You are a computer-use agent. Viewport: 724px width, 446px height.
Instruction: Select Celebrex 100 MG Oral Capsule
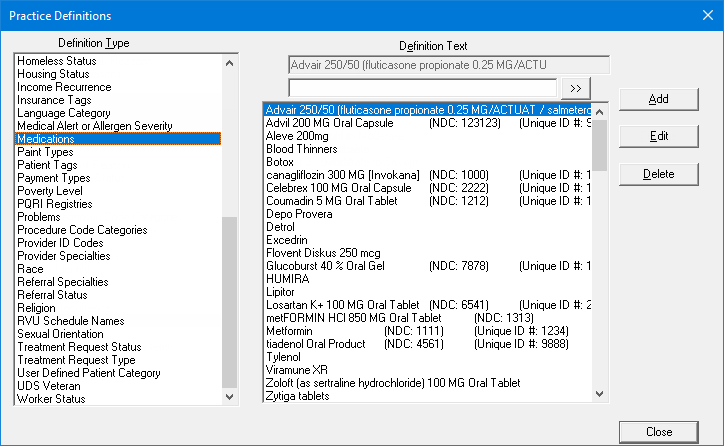pyautogui.click(x=428, y=188)
